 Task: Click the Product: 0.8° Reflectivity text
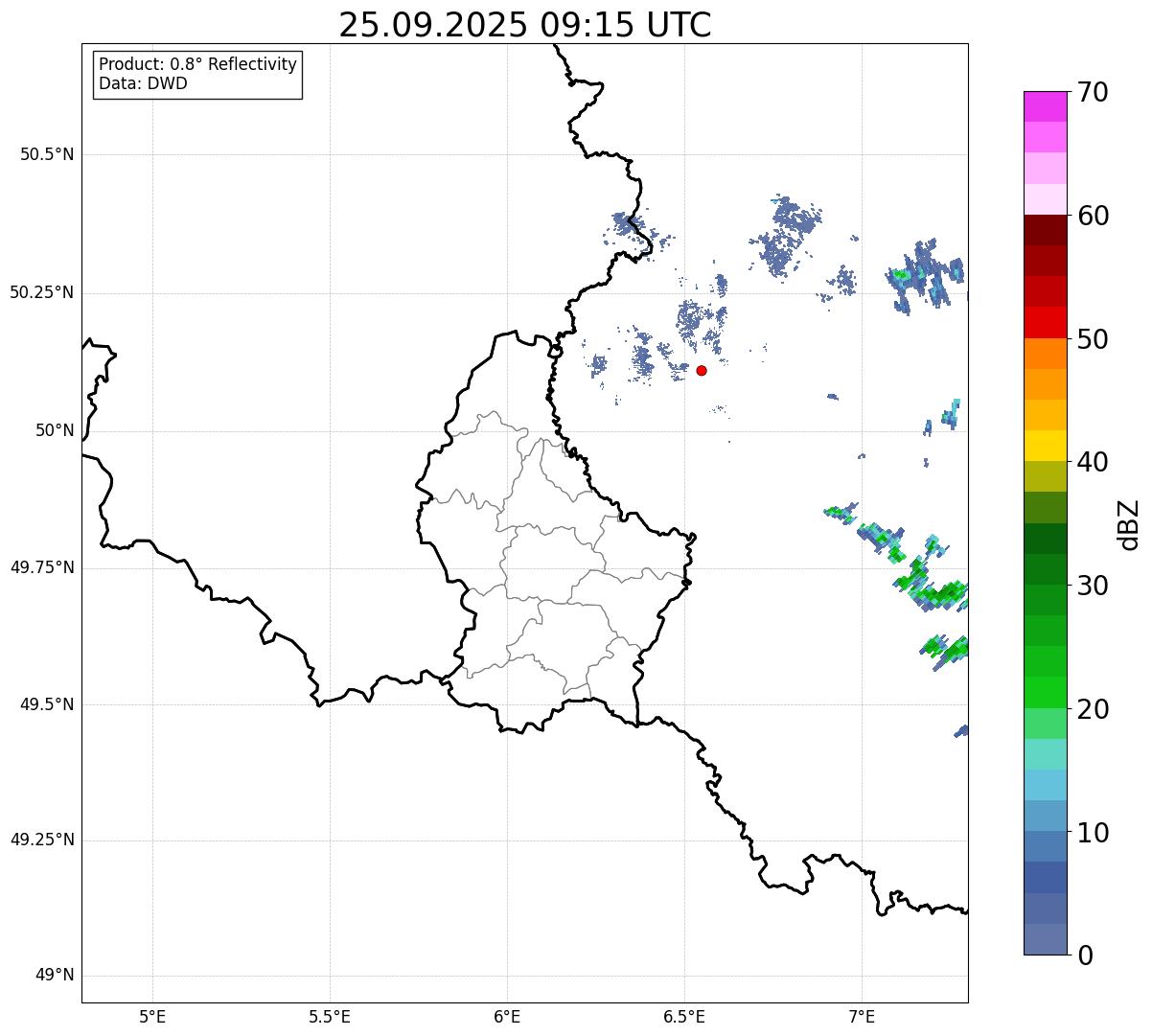pyautogui.click(x=198, y=64)
